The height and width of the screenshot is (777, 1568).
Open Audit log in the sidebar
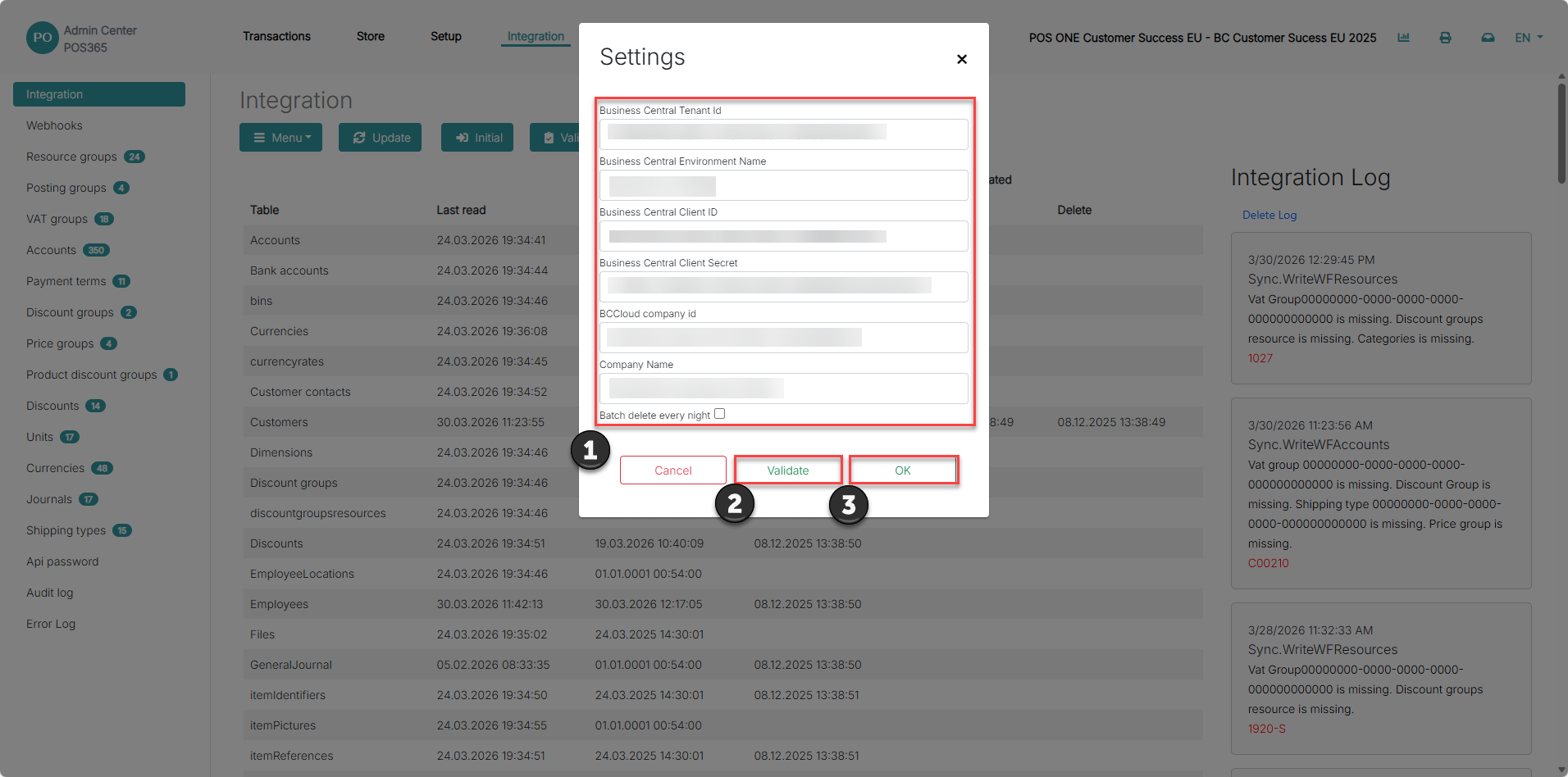click(x=49, y=593)
